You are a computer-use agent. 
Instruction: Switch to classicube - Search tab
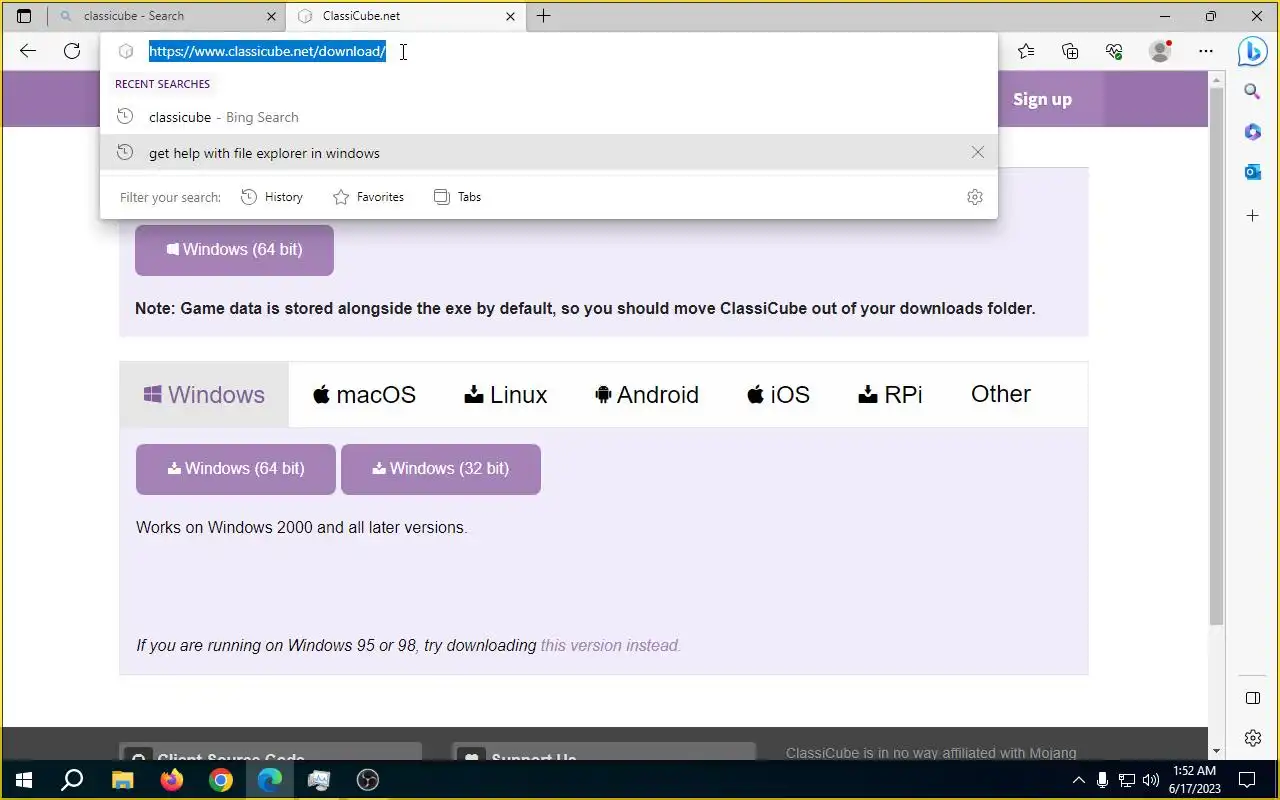click(166, 16)
